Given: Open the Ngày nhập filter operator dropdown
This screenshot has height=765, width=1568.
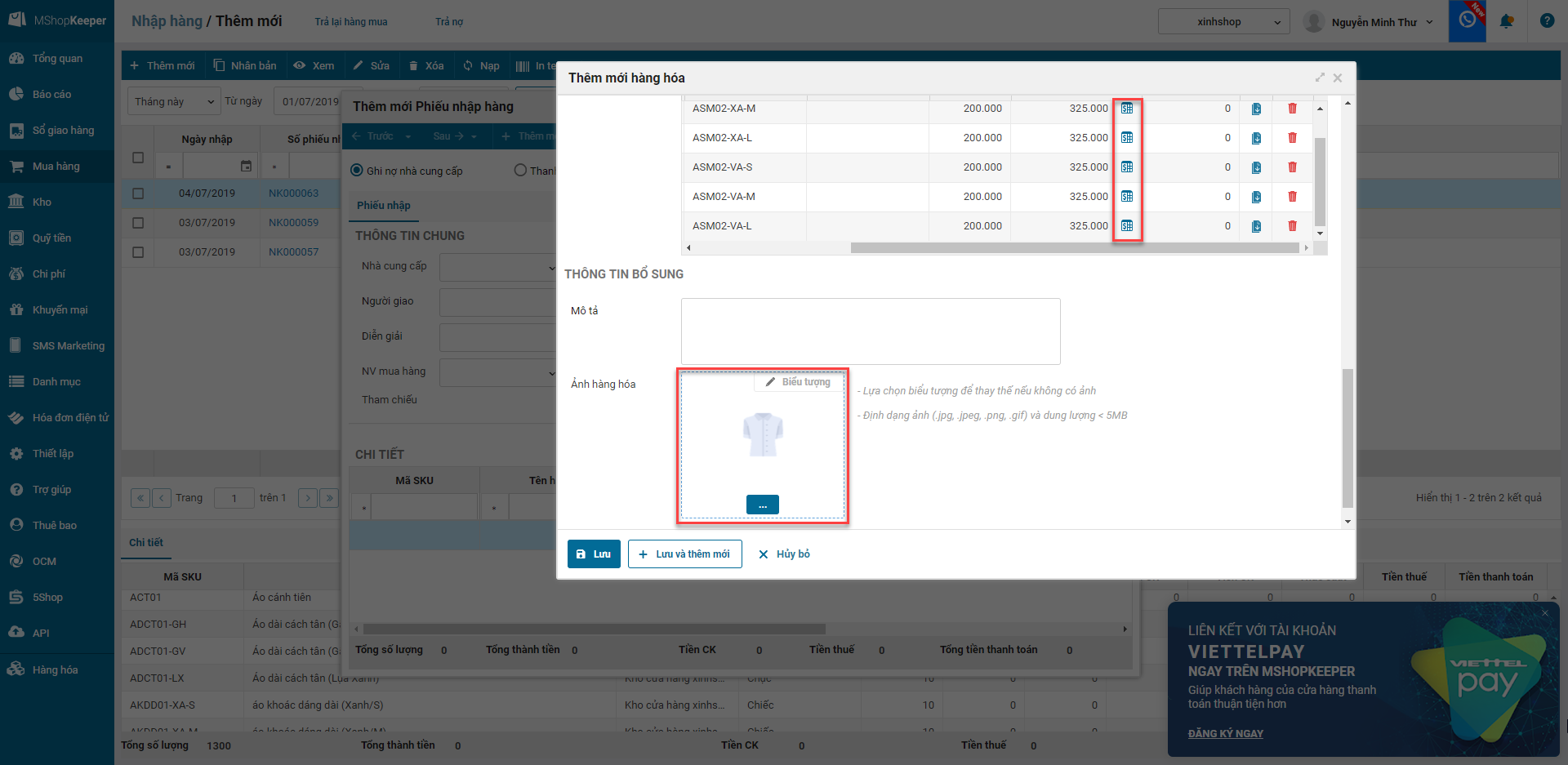Looking at the screenshot, I should (x=168, y=167).
